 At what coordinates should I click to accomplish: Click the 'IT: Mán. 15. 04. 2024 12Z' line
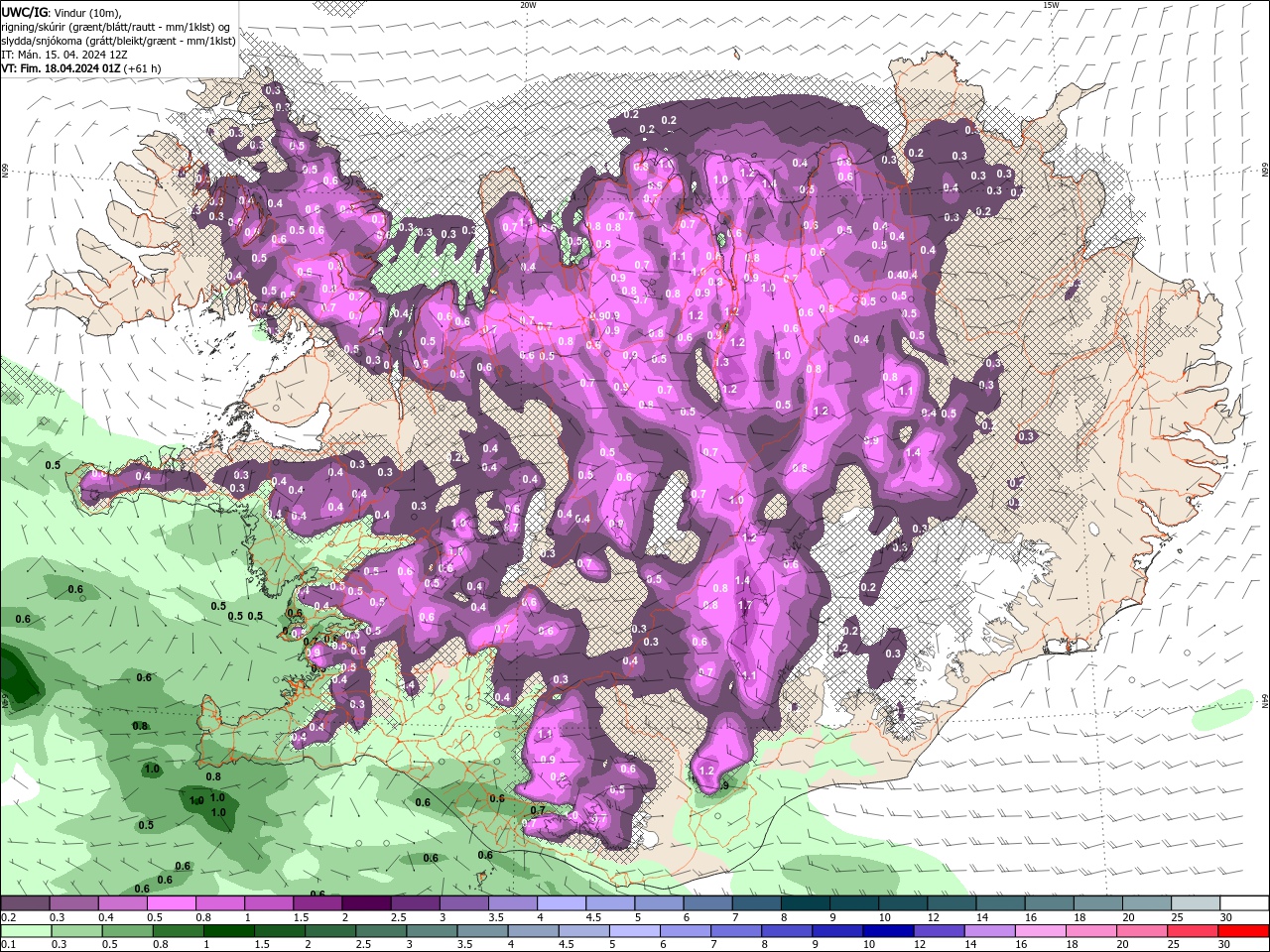pos(66,55)
